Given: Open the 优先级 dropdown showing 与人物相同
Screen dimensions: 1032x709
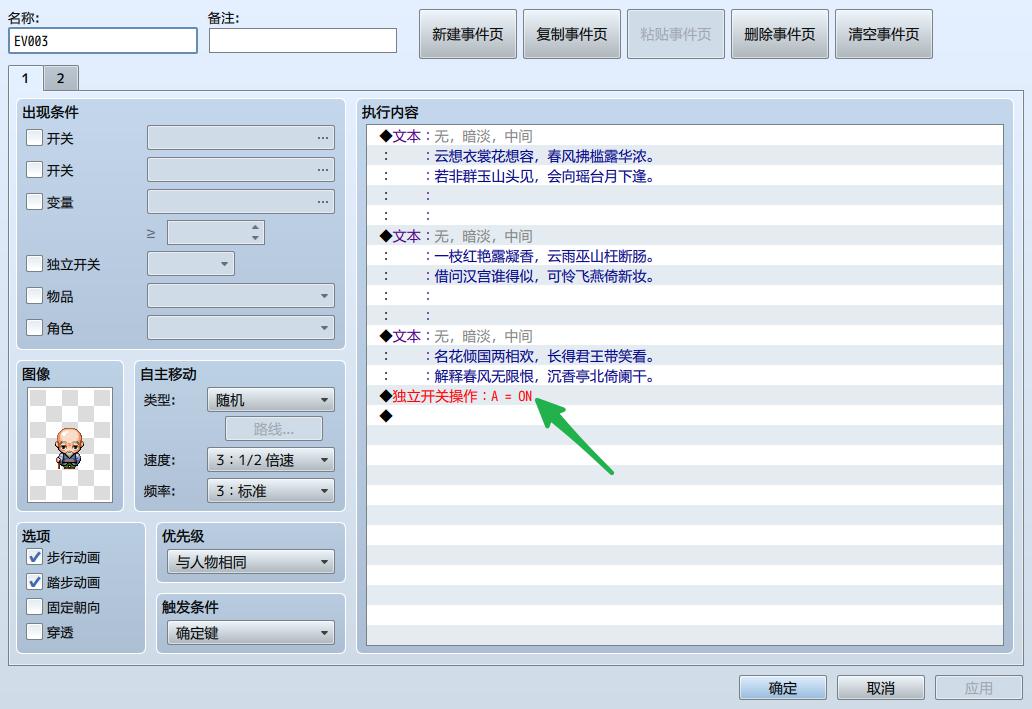Looking at the screenshot, I should (x=251, y=562).
